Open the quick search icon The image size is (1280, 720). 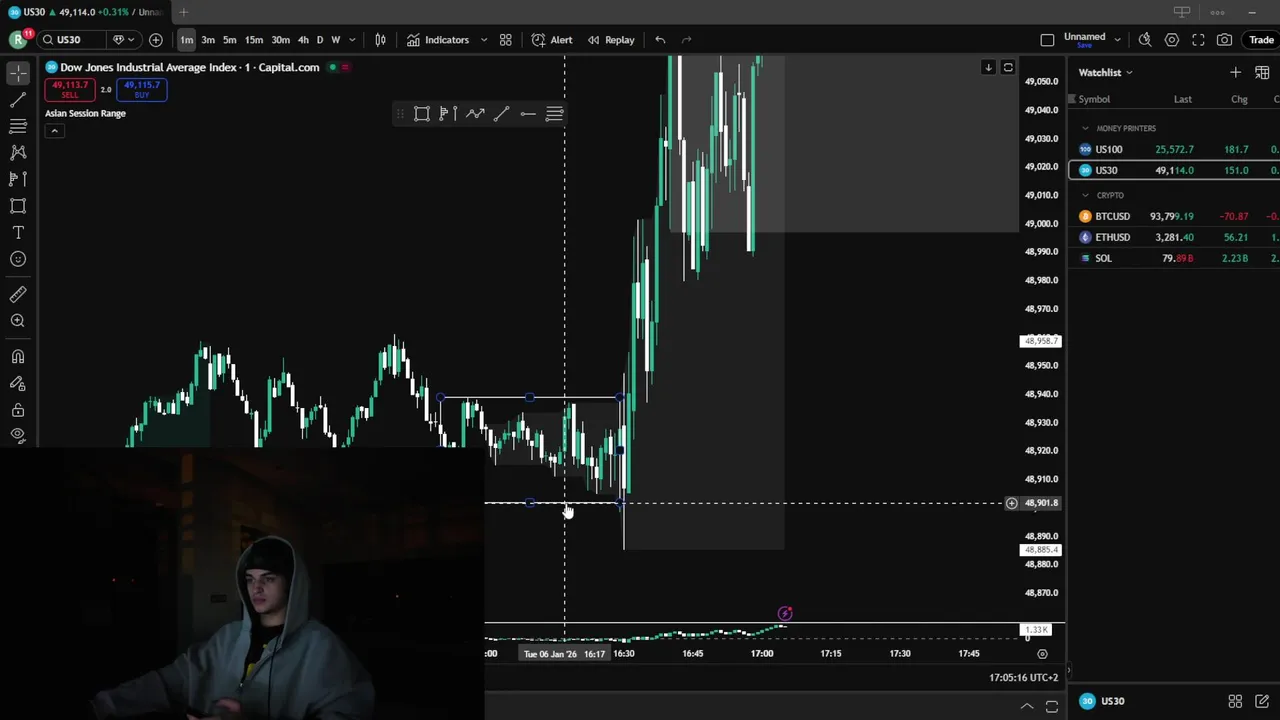pyautogui.click(x=1145, y=40)
